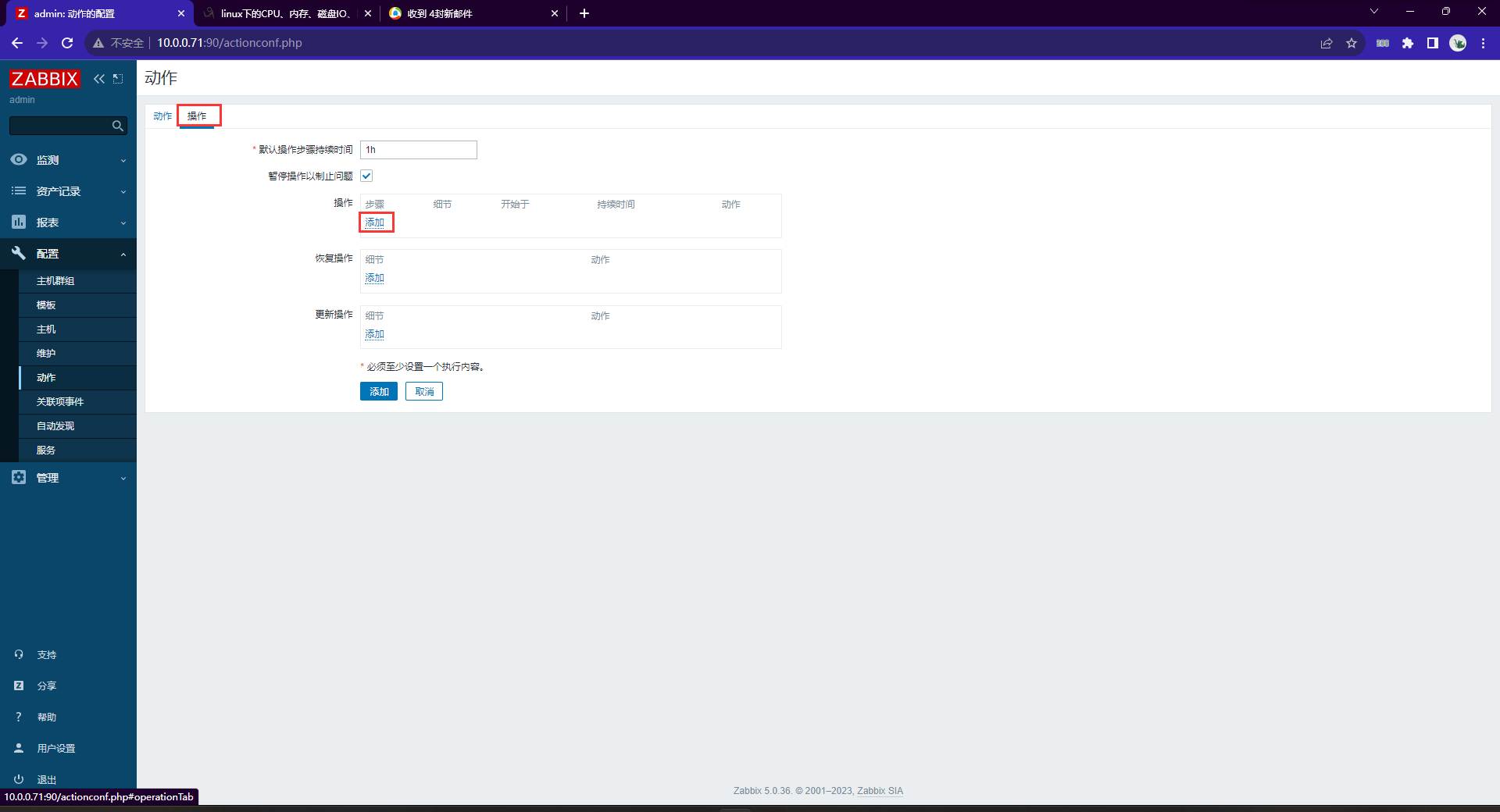Click the chart icon for 报表
The width and height of the screenshot is (1500, 812).
pyautogui.click(x=19, y=222)
